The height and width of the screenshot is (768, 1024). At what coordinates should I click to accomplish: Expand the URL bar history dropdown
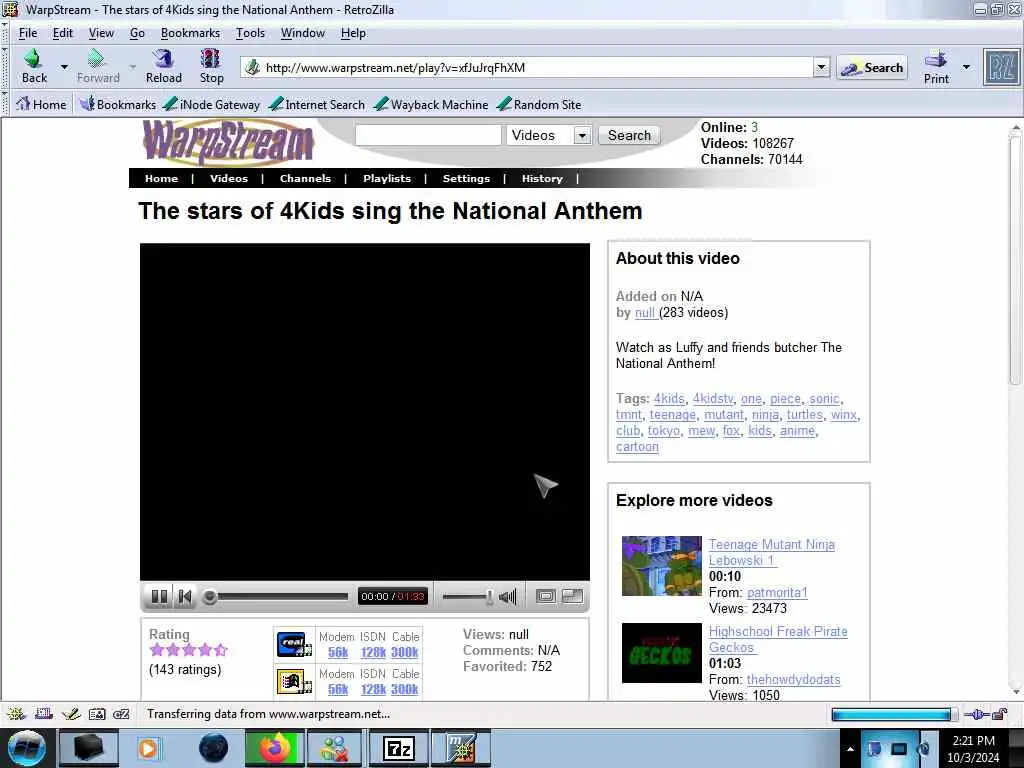822,67
